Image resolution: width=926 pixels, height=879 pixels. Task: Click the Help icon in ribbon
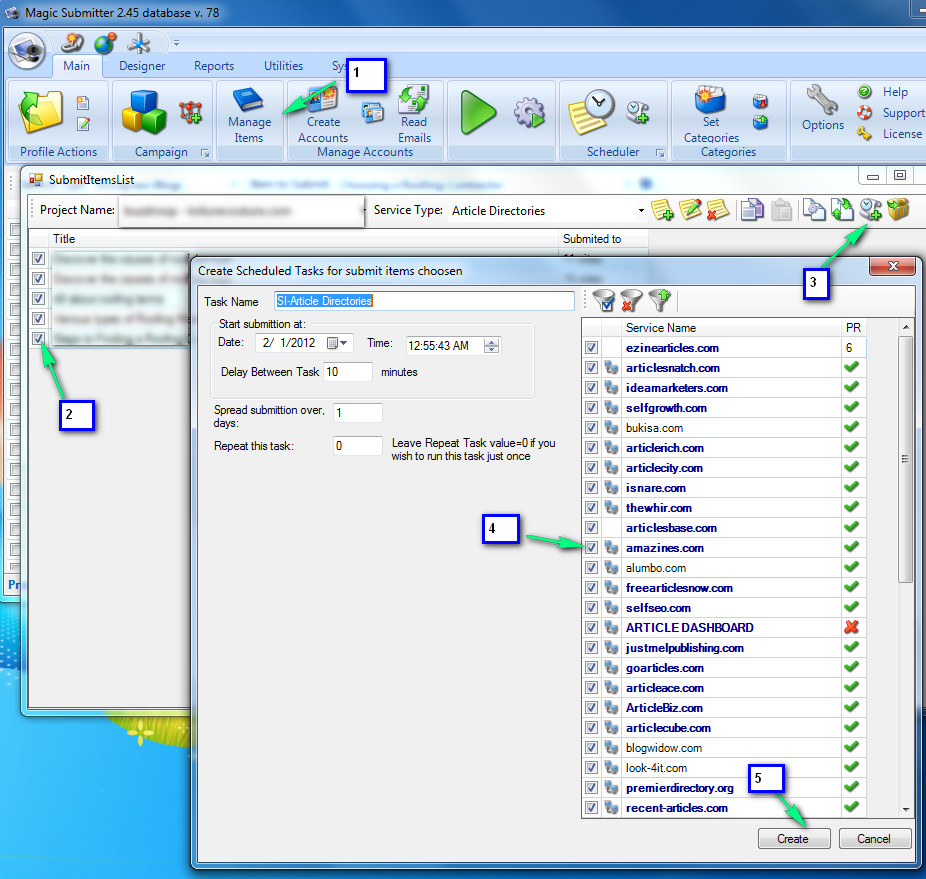pos(864,92)
